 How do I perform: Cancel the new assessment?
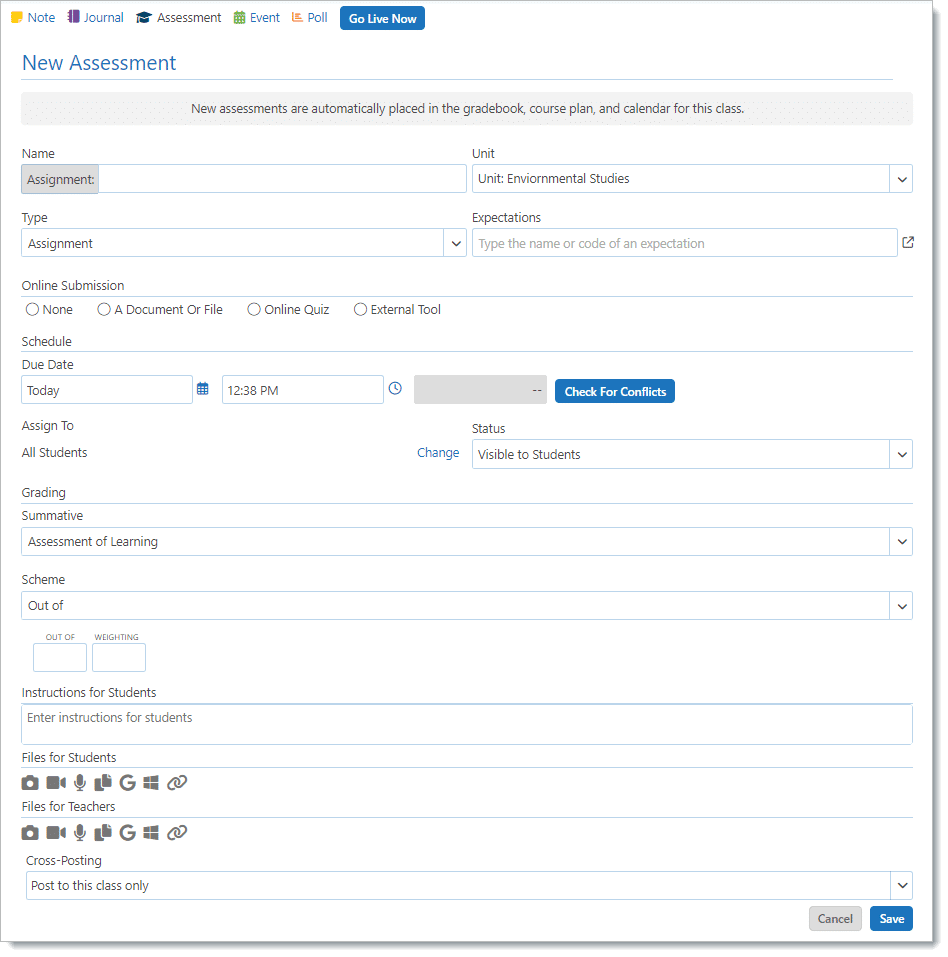(836, 919)
